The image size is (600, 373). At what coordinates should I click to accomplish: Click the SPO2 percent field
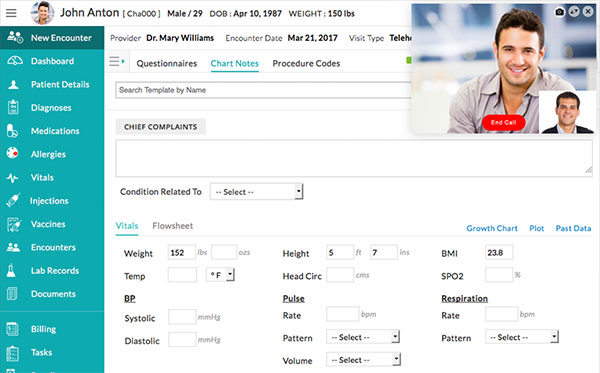click(499, 275)
